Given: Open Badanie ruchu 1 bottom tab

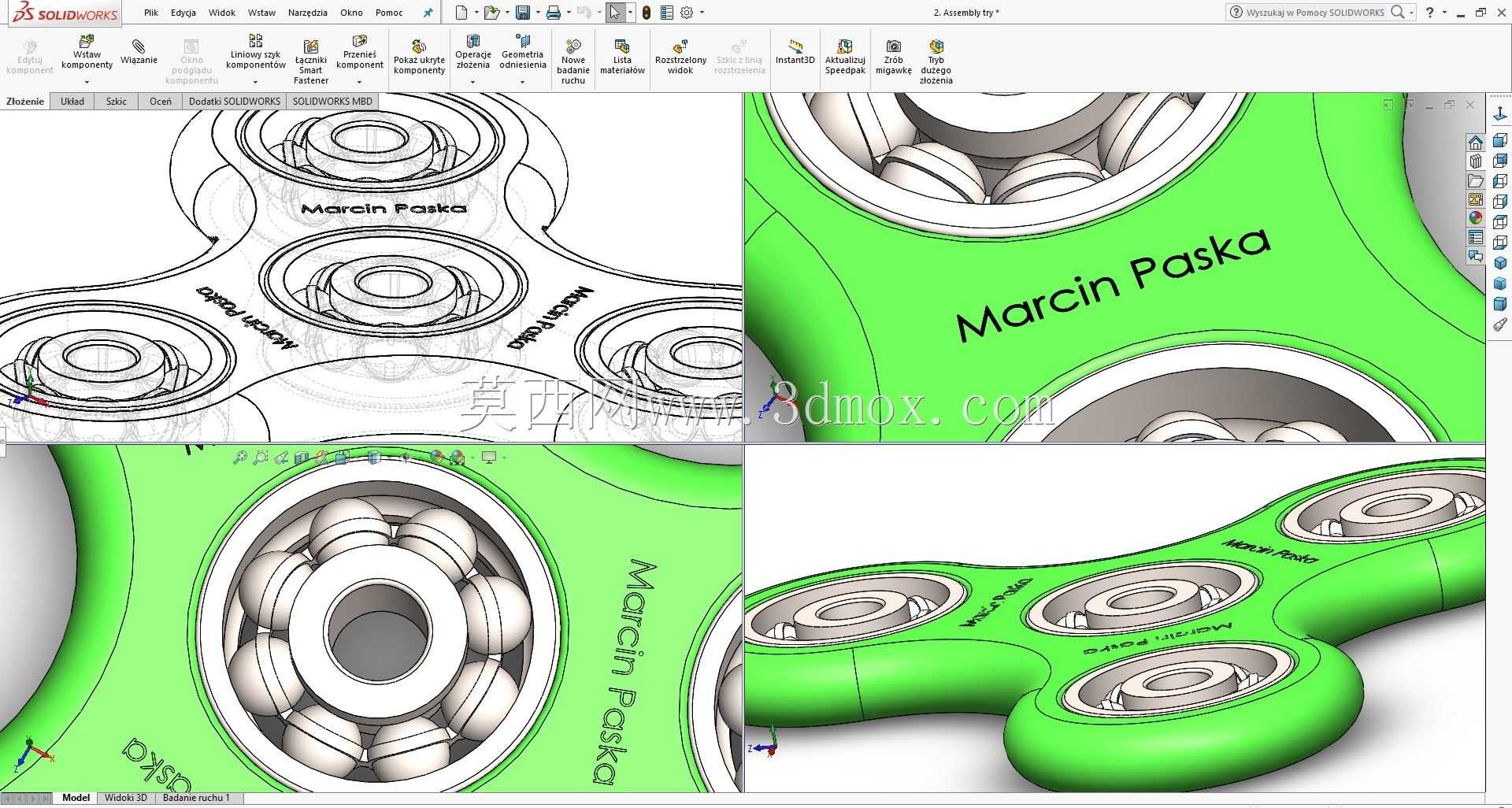Looking at the screenshot, I should coord(196,798).
